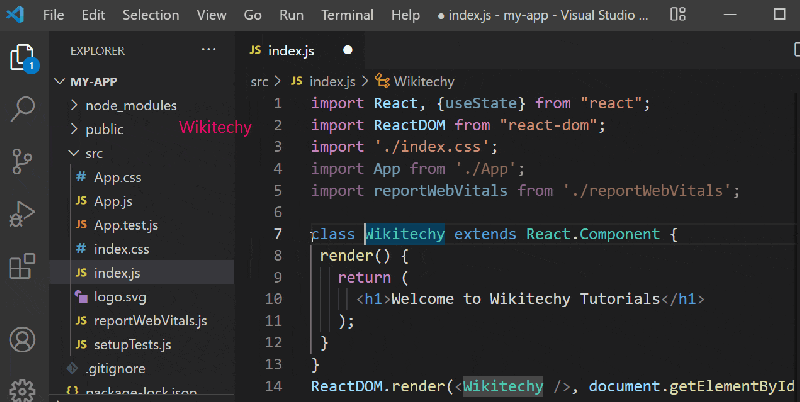The width and height of the screenshot is (800, 402).
Task: Click 'getElementById' on line 14
Action: point(732,386)
